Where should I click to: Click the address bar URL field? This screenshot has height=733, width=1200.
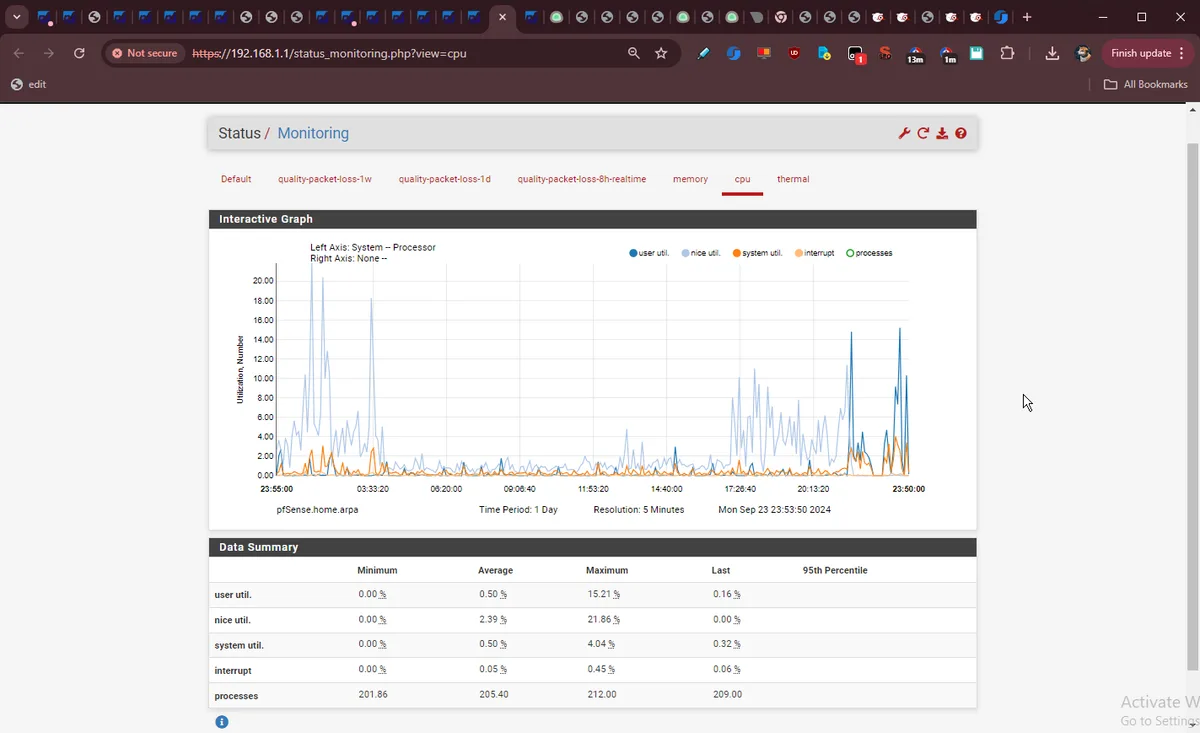(400, 53)
